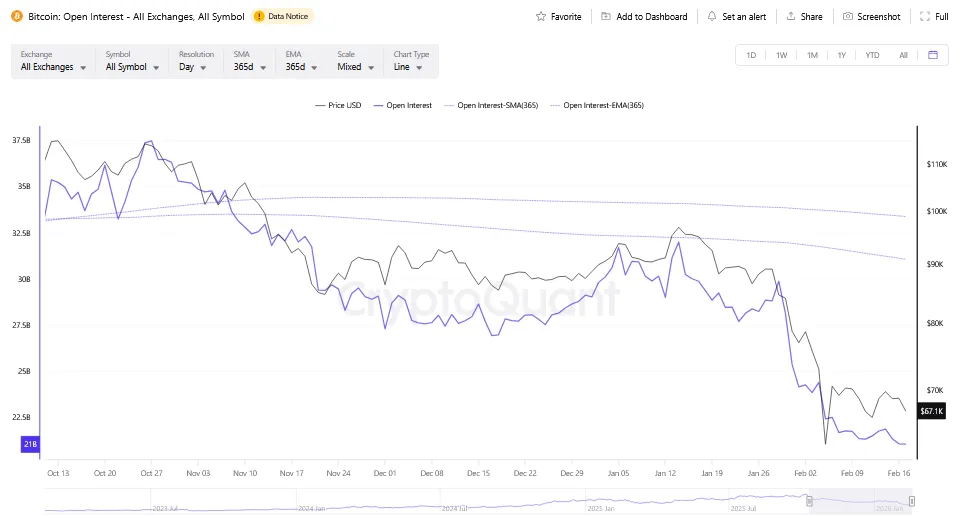Image resolution: width=957 pixels, height=516 pixels.
Task: Toggle Price USD series in legend
Action: coord(337,105)
